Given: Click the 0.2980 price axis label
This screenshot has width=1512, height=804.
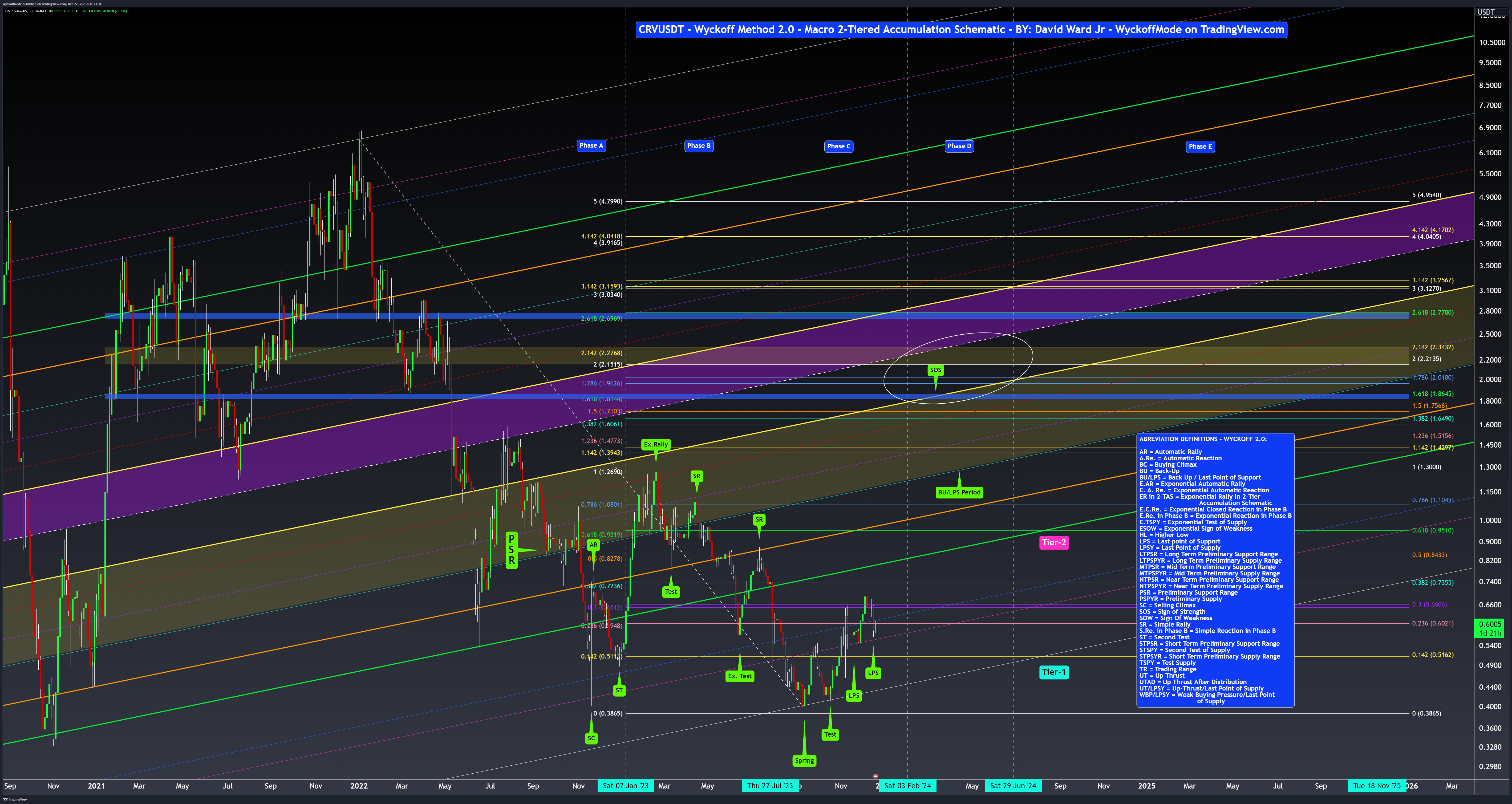Looking at the screenshot, I should [x=1490, y=766].
